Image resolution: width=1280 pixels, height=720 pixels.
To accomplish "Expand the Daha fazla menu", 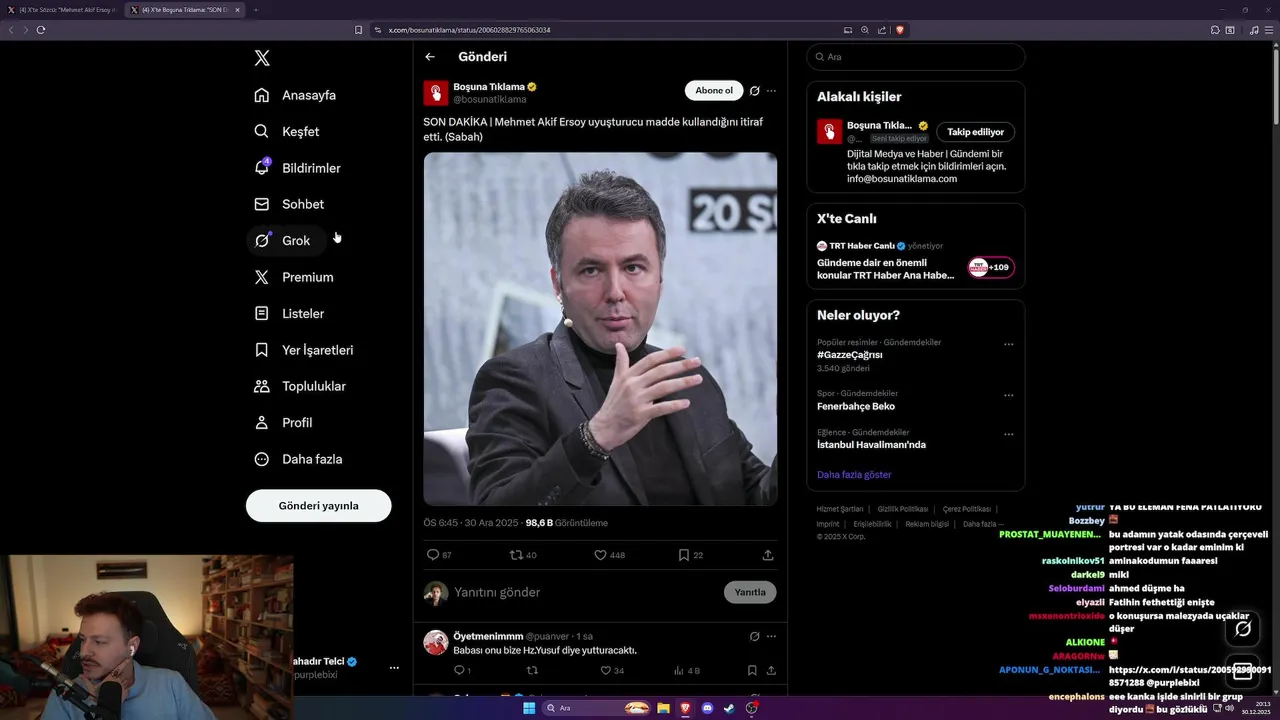I will [x=298, y=459].
